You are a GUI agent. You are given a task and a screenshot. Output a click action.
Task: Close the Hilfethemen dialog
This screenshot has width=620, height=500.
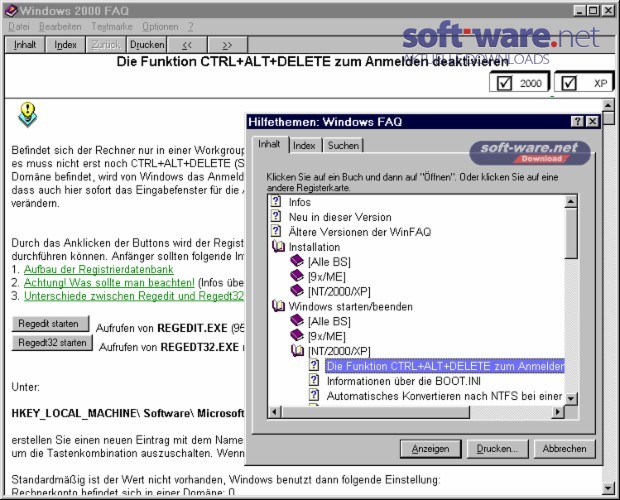(592, 121)
